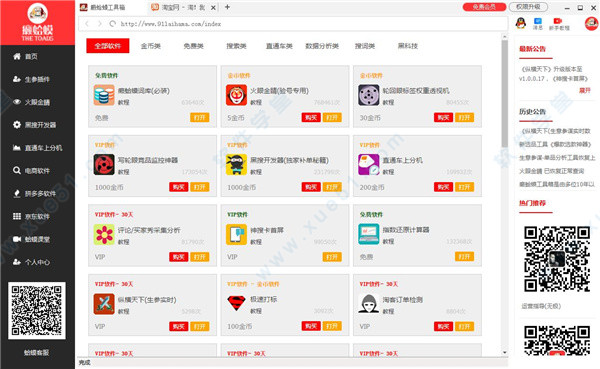
Task: Select the all software red tab
Action: pyautogui.click(x=108, y=46)
